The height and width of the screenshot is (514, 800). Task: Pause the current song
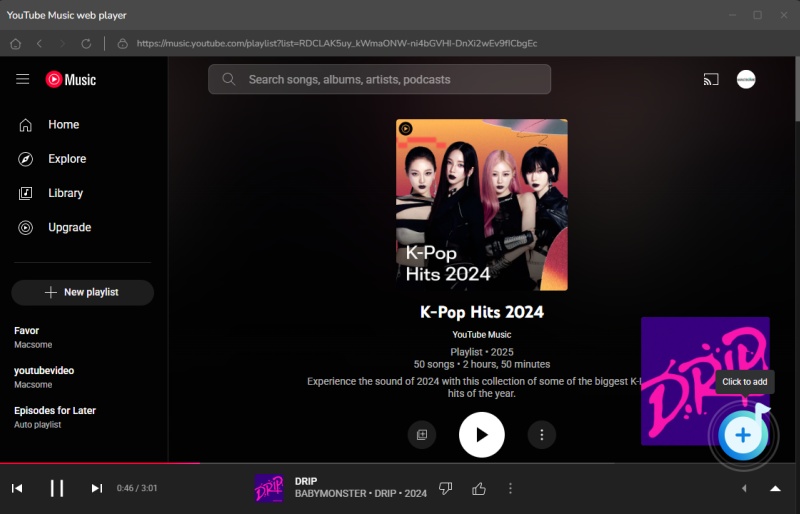click(57, 488)
